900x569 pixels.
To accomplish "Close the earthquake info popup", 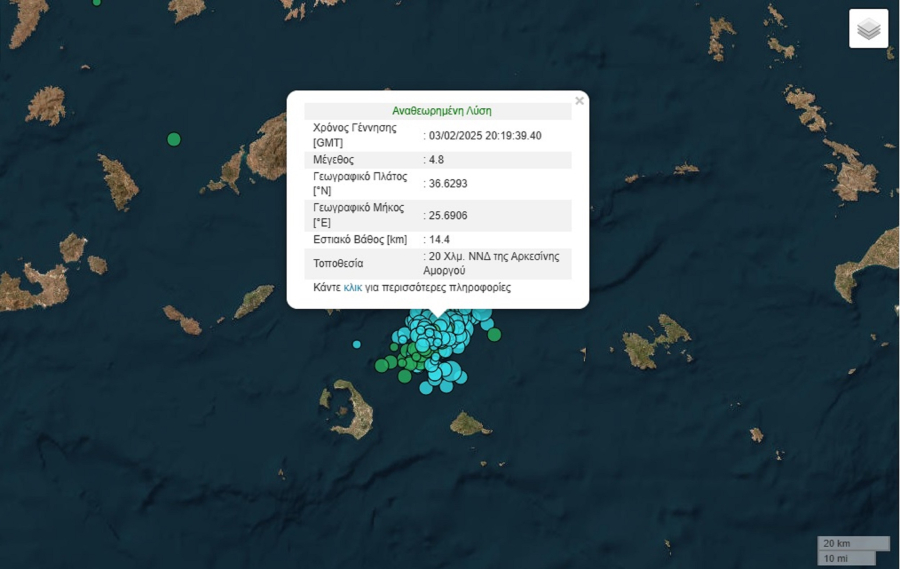I will pyautogui.click(x=579, y=101).
